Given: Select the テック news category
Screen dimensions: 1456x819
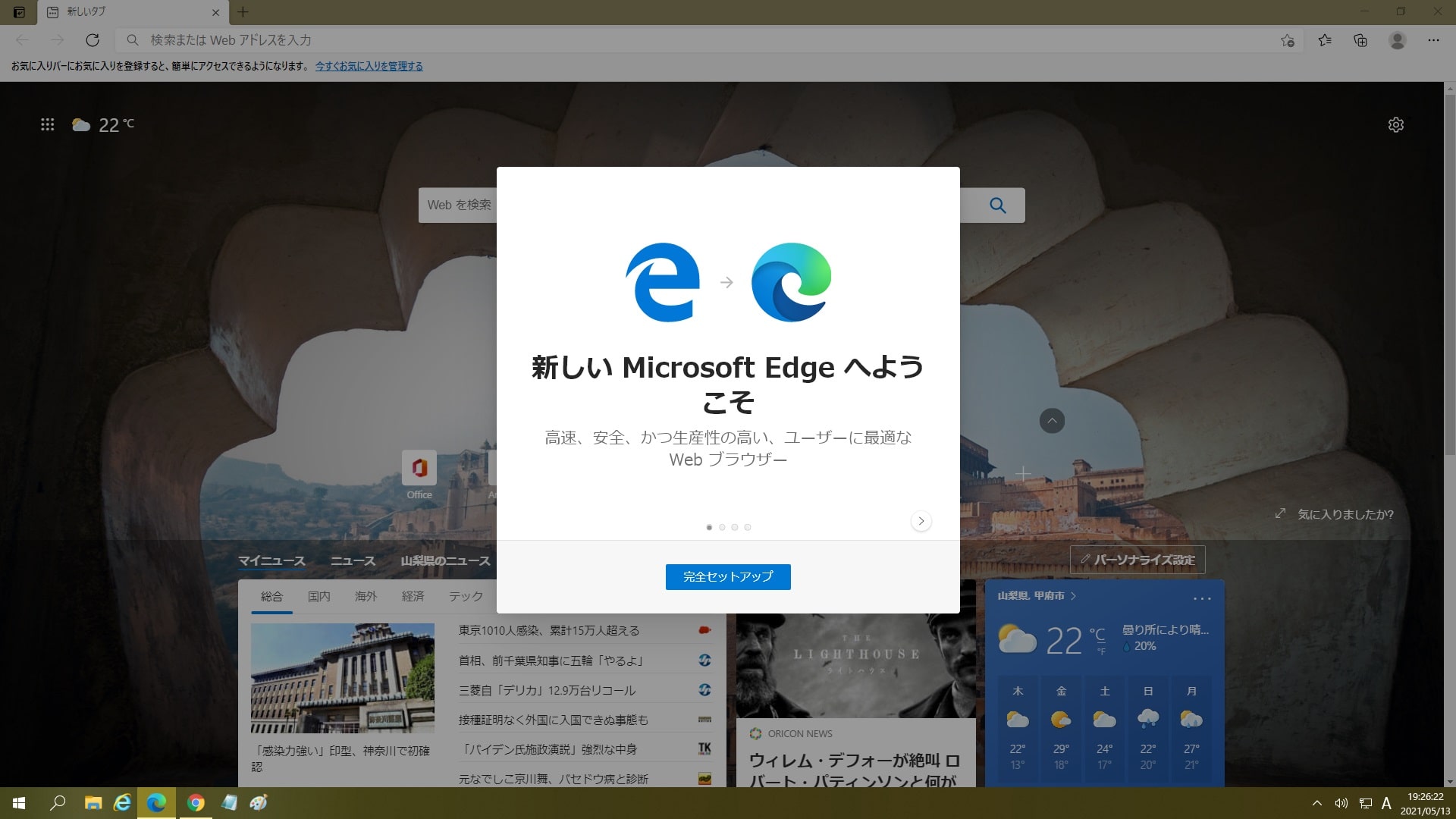Looking at the screenshot, I should pos(466,597).
